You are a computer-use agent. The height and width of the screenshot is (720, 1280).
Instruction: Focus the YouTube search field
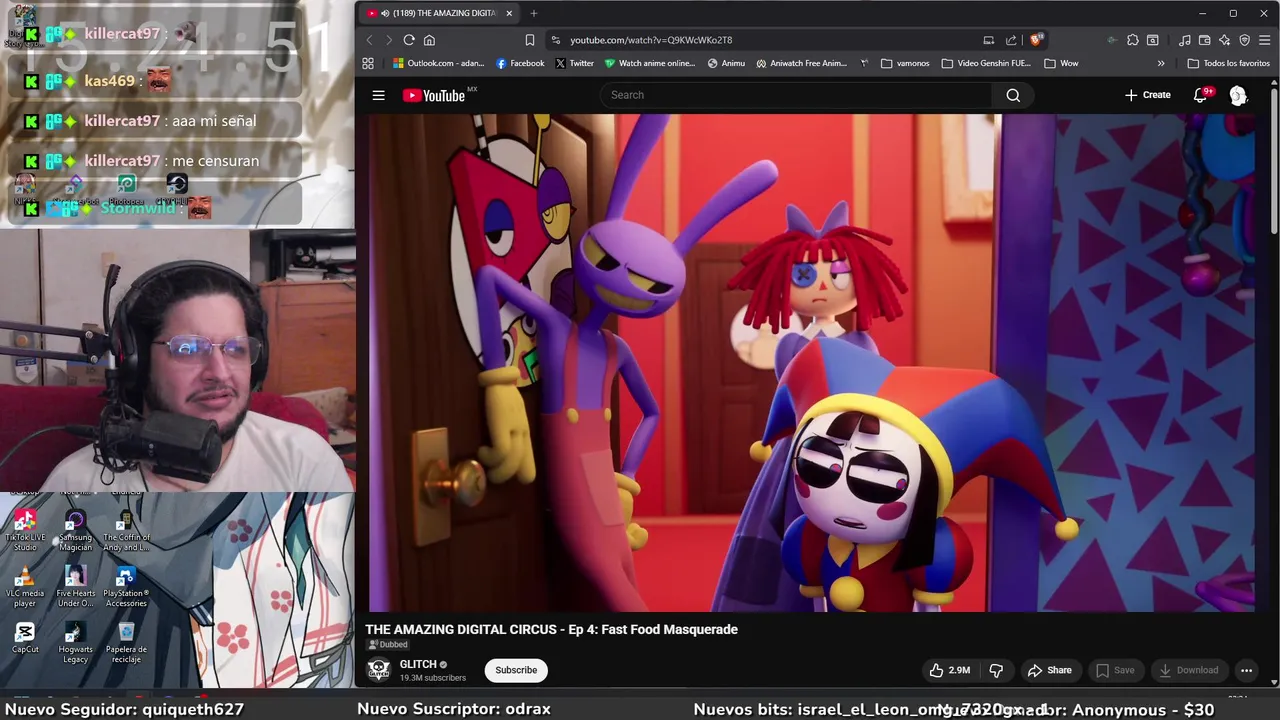click(x=796, y=95)
